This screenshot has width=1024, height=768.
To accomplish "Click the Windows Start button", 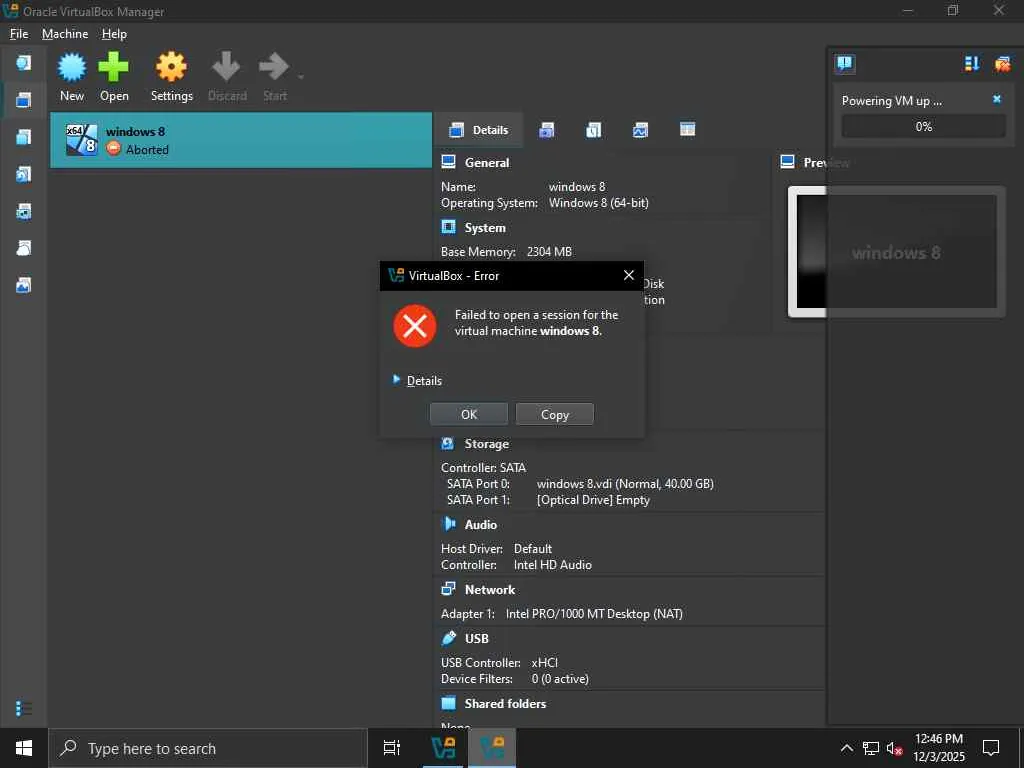I will 24,748.
